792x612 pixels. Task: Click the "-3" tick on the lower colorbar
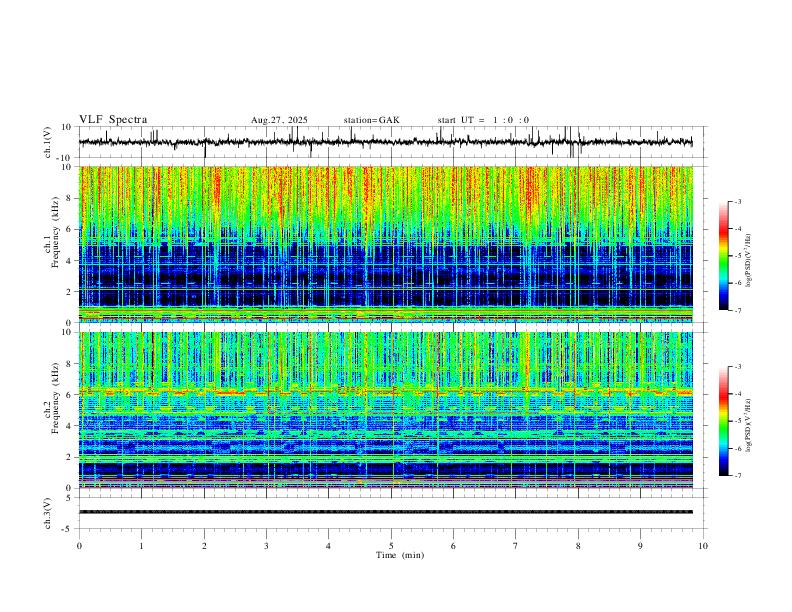tap(738, 367)
